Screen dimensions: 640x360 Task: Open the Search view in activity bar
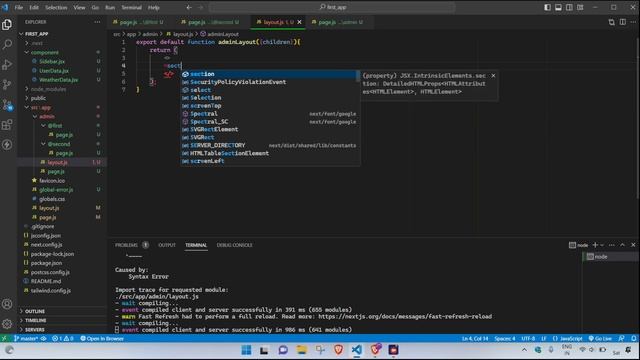(7, 44)
